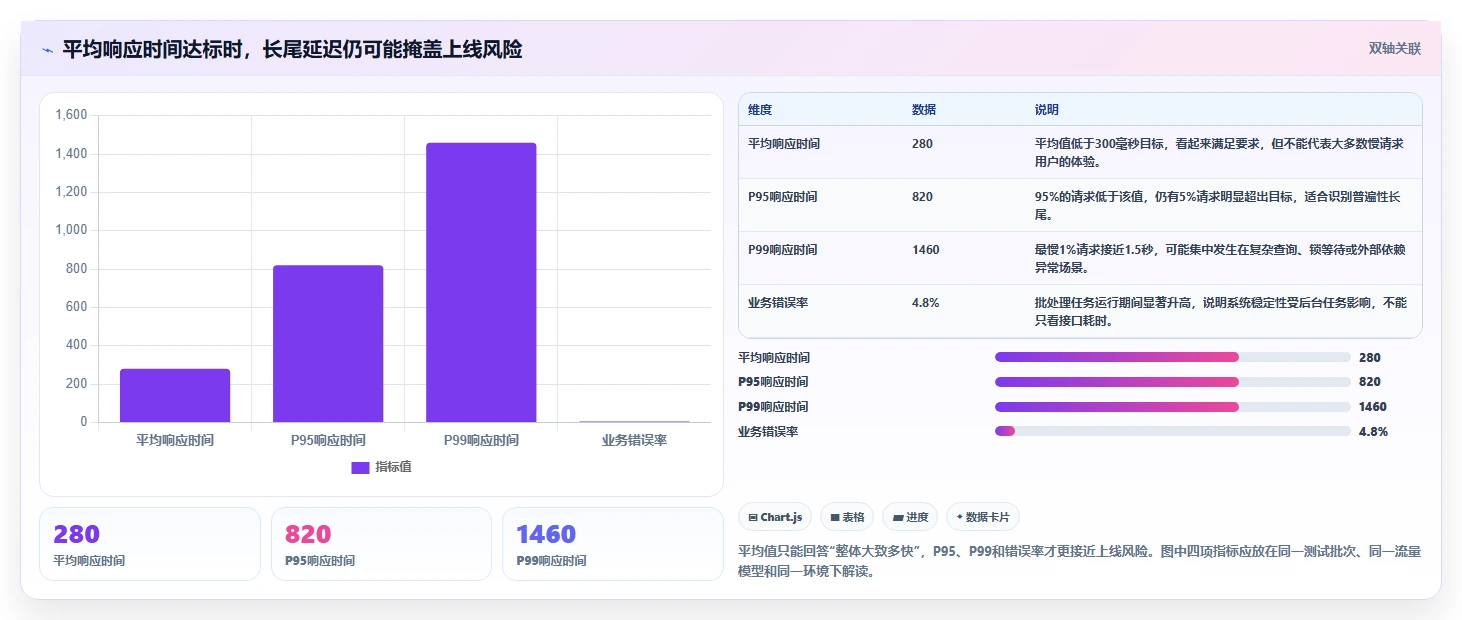The height and width of the screenshot is (620, 1462).
Task: Click the 指标值 legend label
Action: 393,467
